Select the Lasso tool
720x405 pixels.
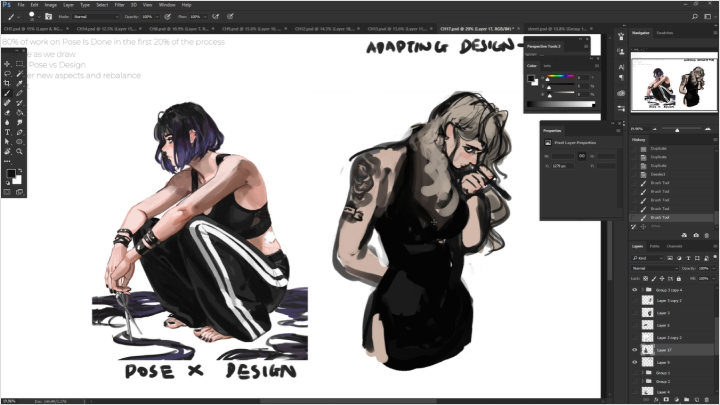point(7,73)
